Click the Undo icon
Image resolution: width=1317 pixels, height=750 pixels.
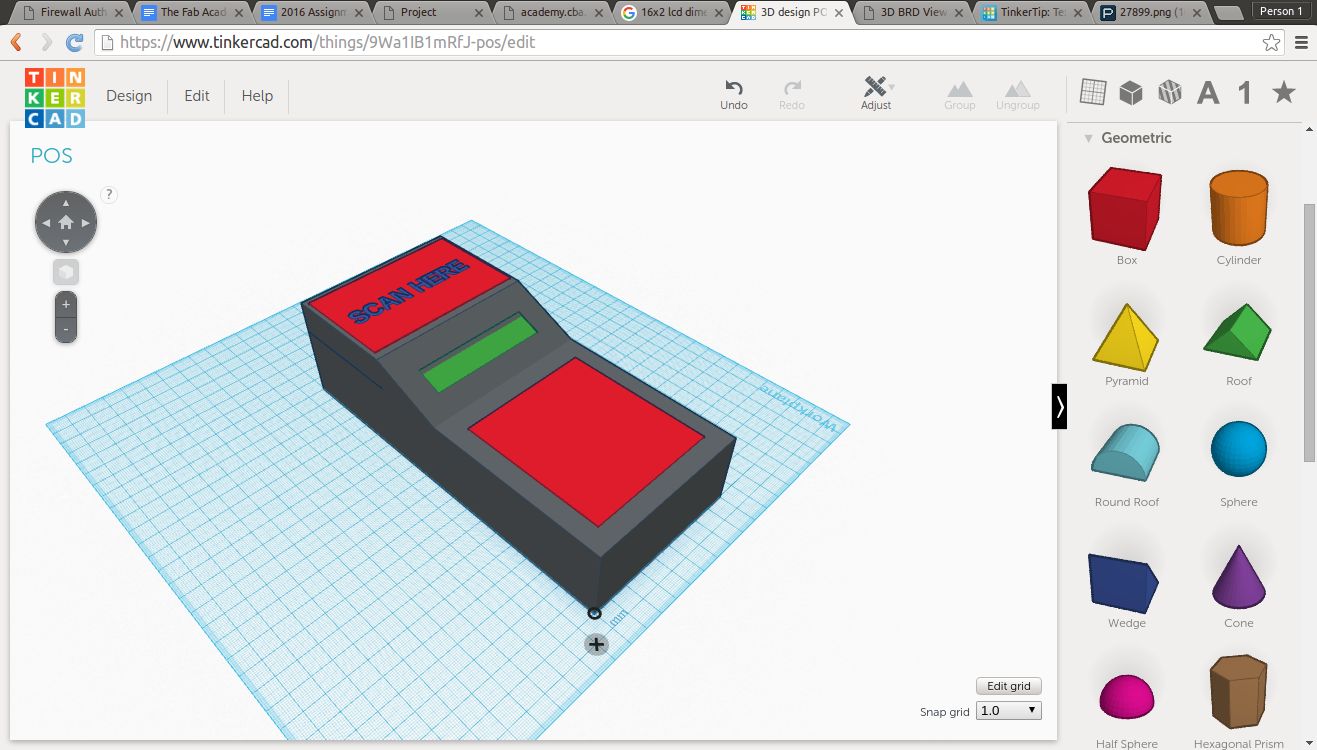click(x=733, y=87)
